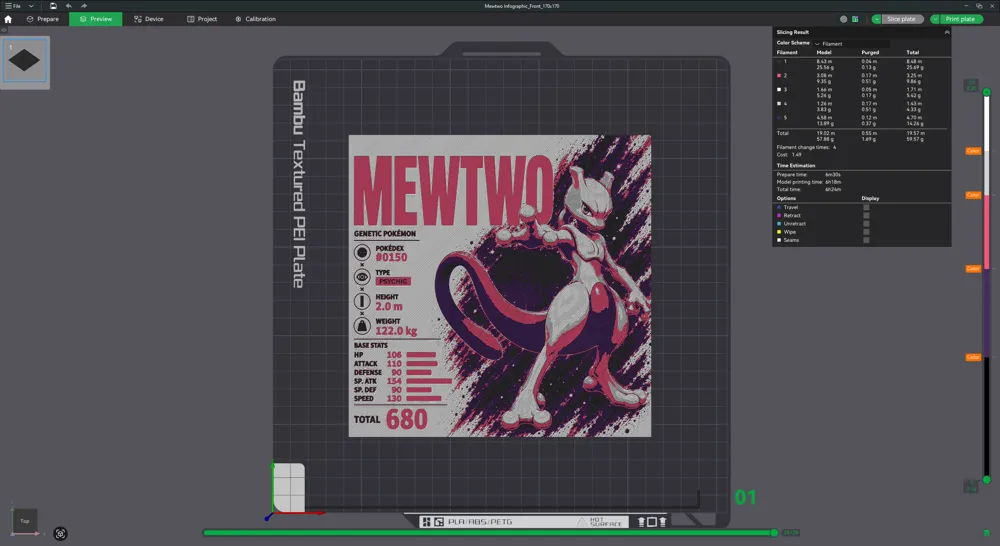Click the Slice plate button
This screenshot has height=546, width=1000.
point(901,19)
